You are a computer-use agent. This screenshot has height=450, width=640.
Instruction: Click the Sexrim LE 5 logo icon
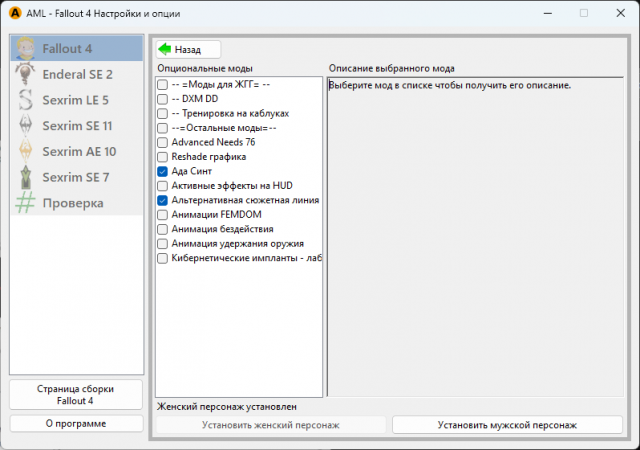pos(27,100)
